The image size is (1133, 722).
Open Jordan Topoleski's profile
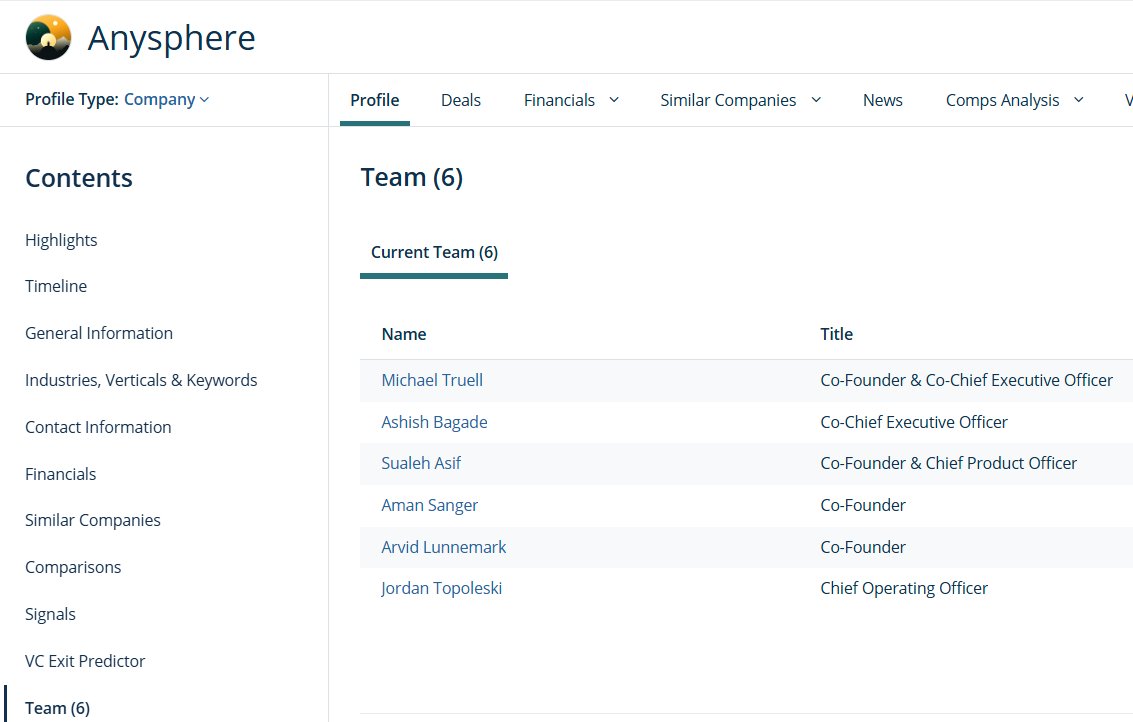pos(441,588)
